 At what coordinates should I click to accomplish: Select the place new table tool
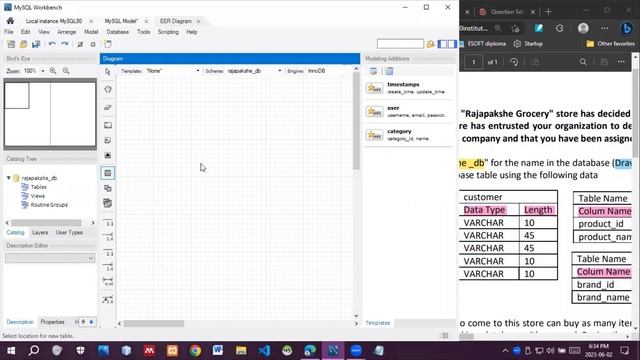(x=108, y=173)
